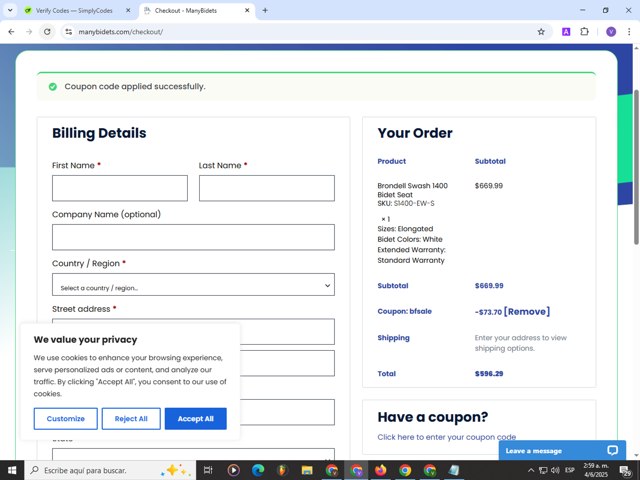This screenshot has height=480, width=640.
Task: Close the Verify Codes — SimplyCodes tab
Action: coord(128,10)
